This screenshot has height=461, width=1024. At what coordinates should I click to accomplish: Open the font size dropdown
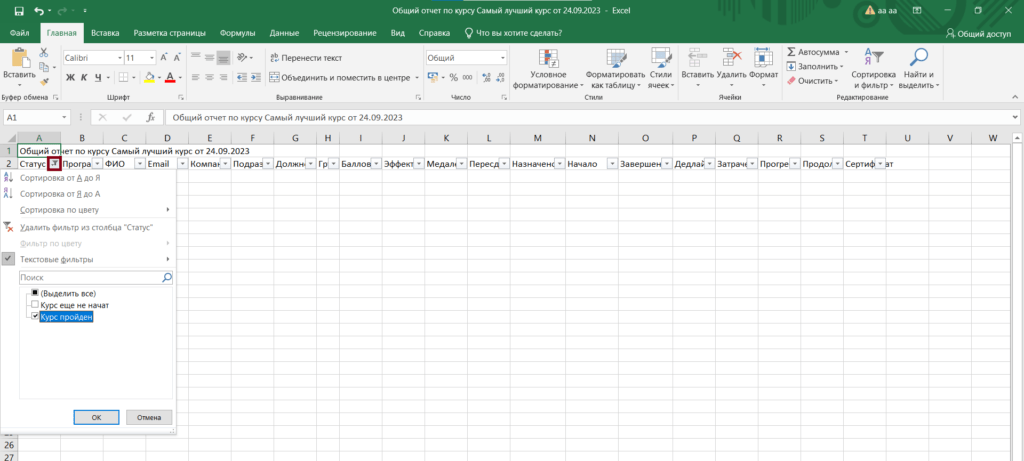pos(152,57)
